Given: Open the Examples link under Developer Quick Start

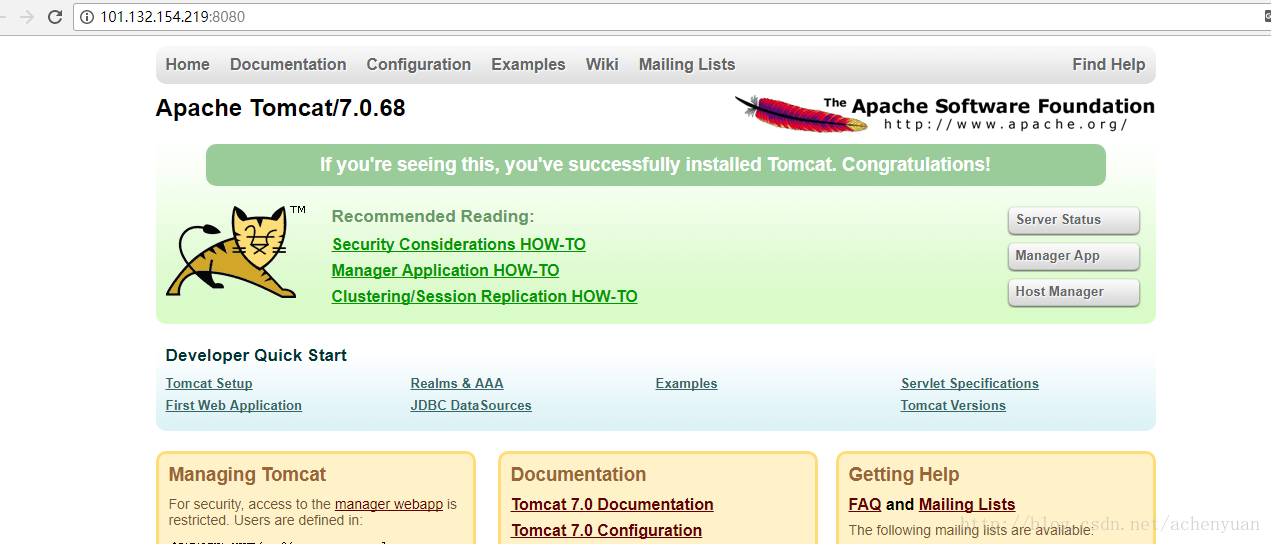Looking at the screenshot, I should click(686, 383).
